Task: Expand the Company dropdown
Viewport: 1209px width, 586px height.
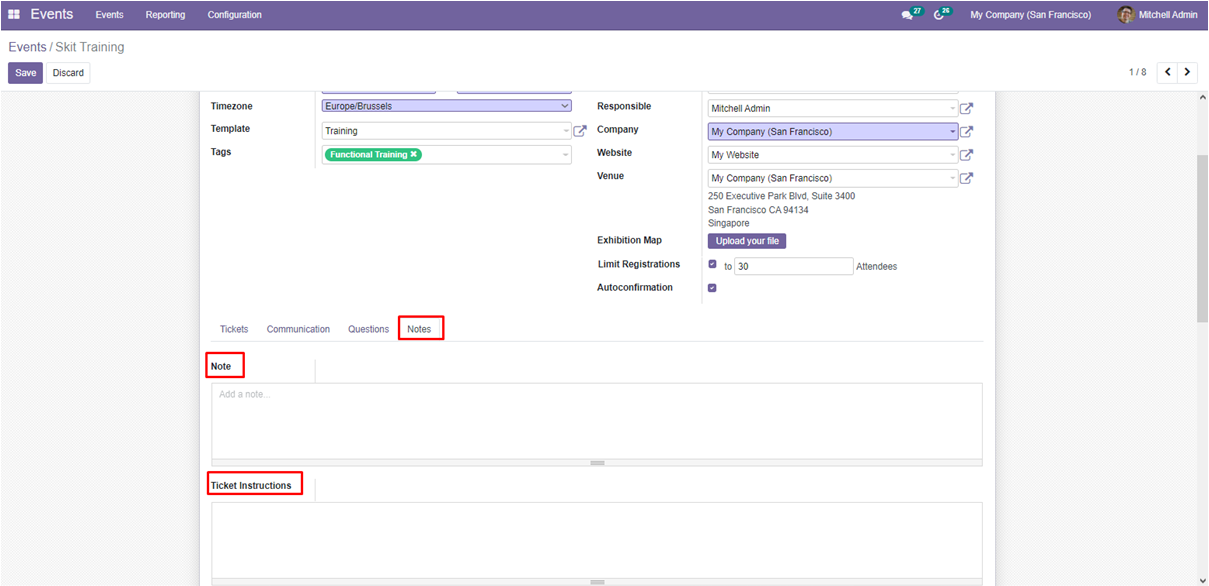Action: pyautogui.click(x=952, y=132)
